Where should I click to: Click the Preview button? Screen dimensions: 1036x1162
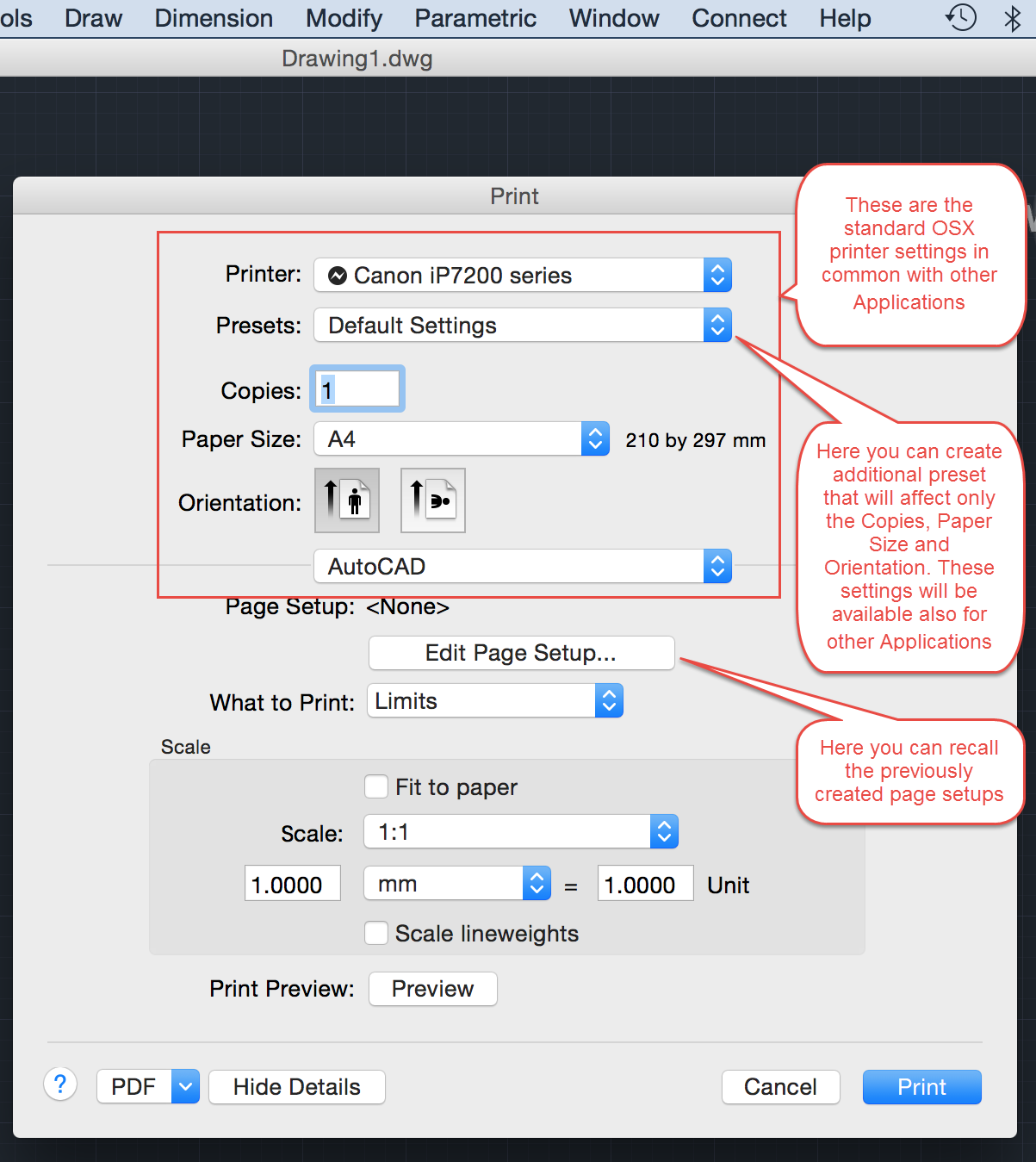coord(432,989)
